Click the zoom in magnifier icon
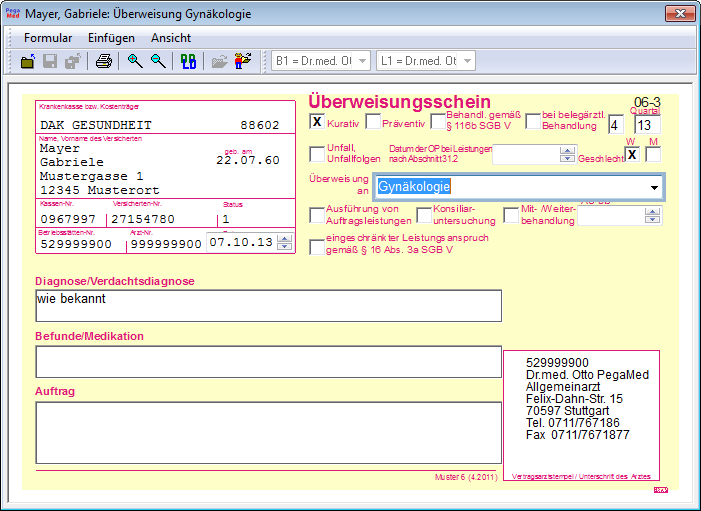The image size is (701, 511). [x=135, y=61]
